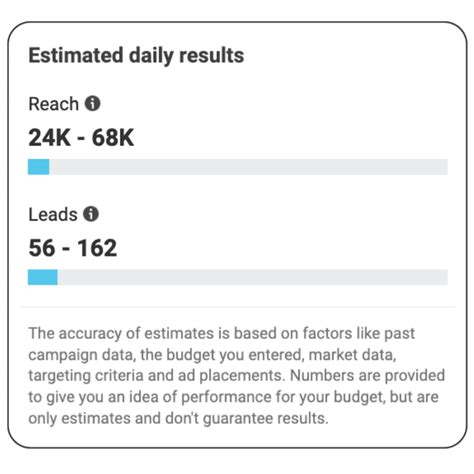Click the gray unfilled portion of Reach bar
Image resolution: width=474 pixels, height=474 pixels.
pyautogui.click(x=248, y=167)
